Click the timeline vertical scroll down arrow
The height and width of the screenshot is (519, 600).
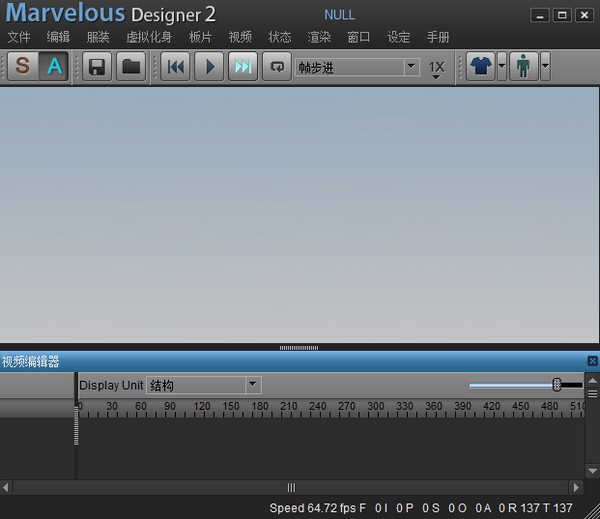tap(592, 471)
